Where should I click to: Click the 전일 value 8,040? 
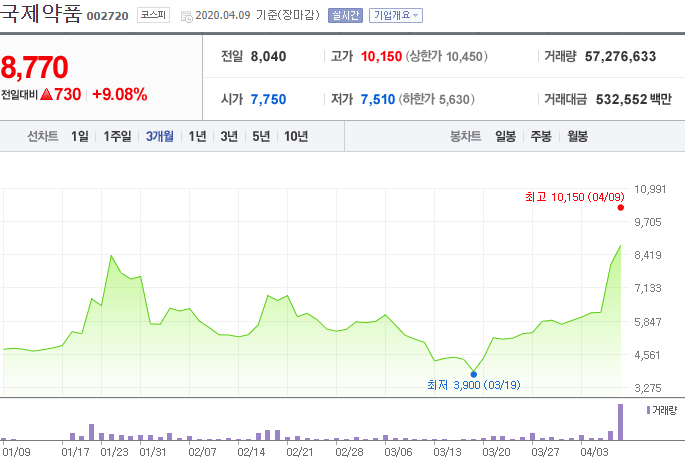coord(268,56)
